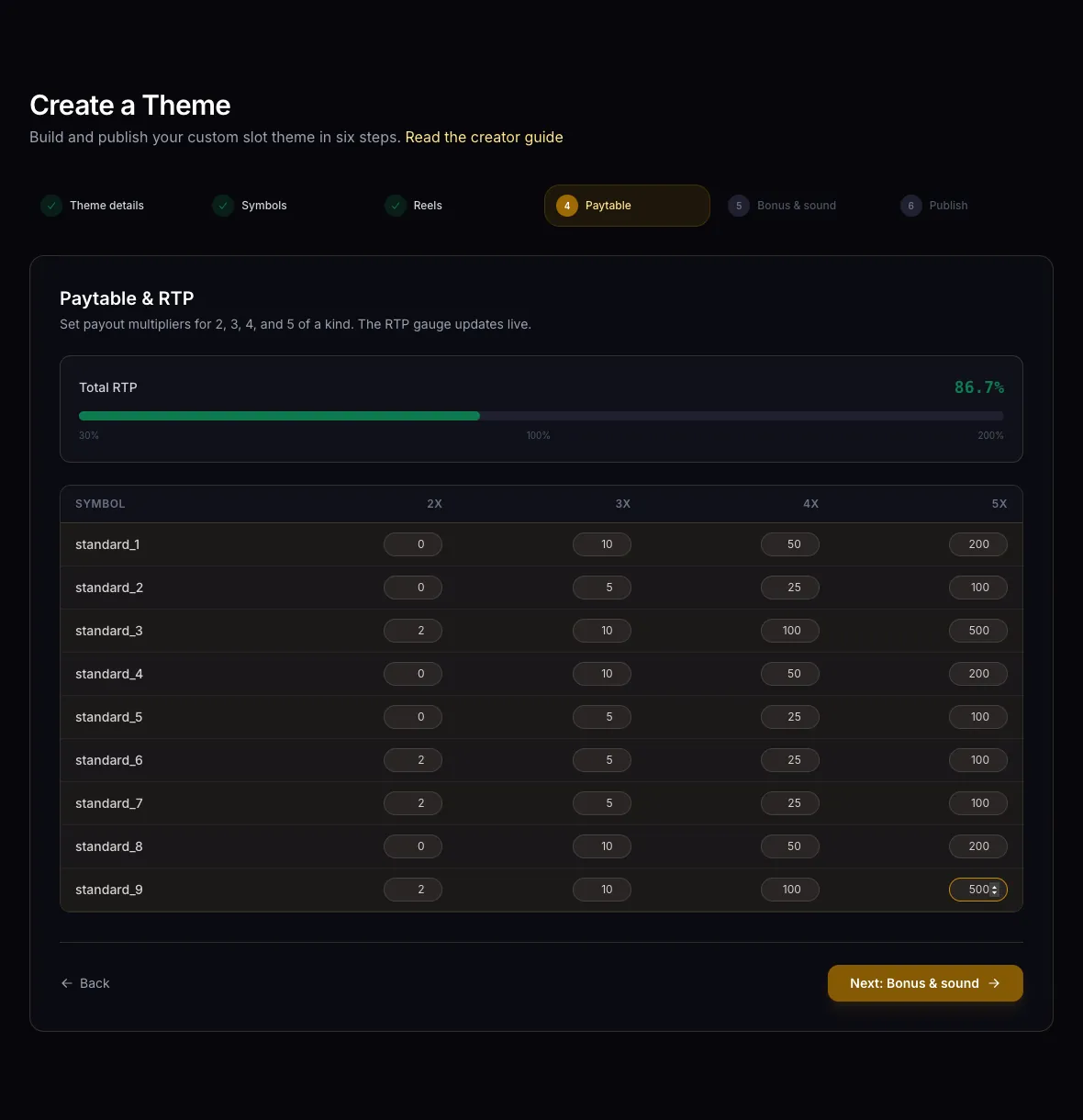
Task: Select the Paytable step tab
Action: (x=627, y=206)
